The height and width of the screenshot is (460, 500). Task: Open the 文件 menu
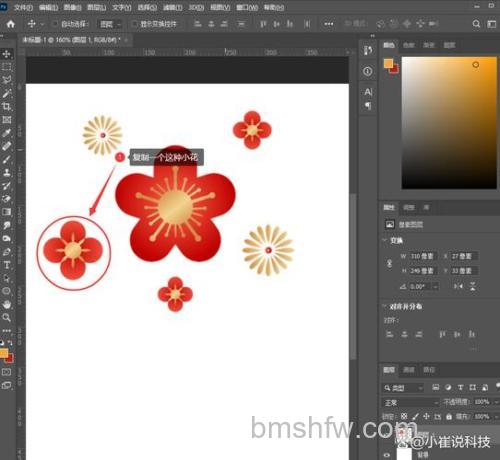click(23, 7)
